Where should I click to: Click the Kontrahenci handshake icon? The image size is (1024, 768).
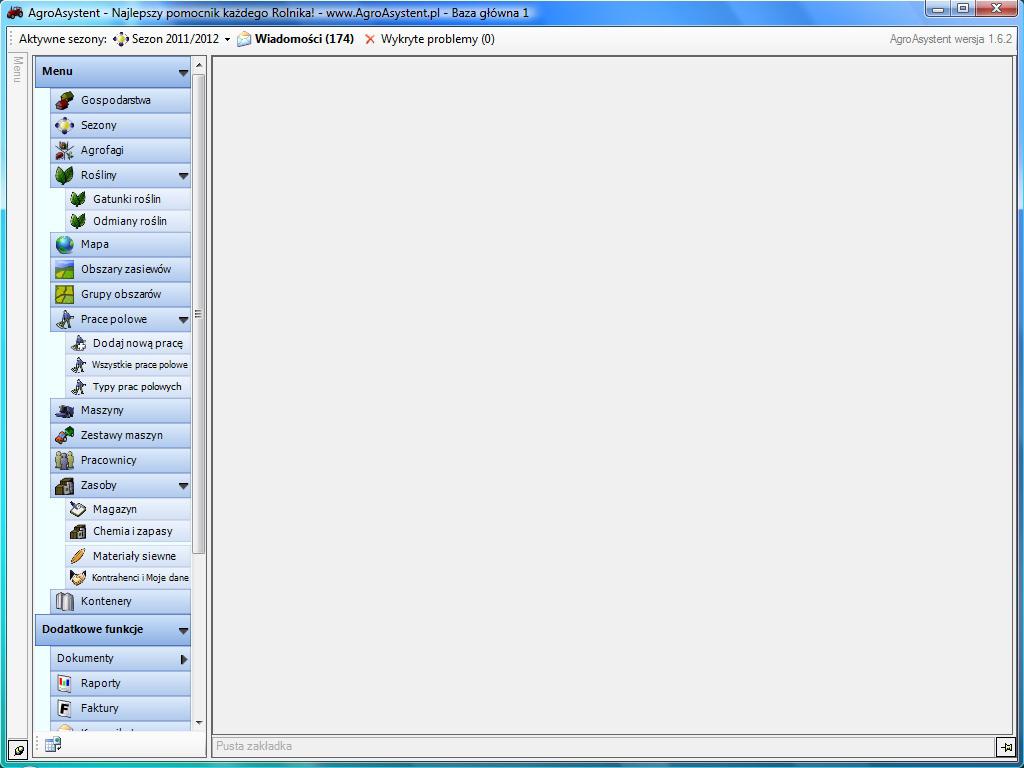pyautogui.click(x=78, y=577)
